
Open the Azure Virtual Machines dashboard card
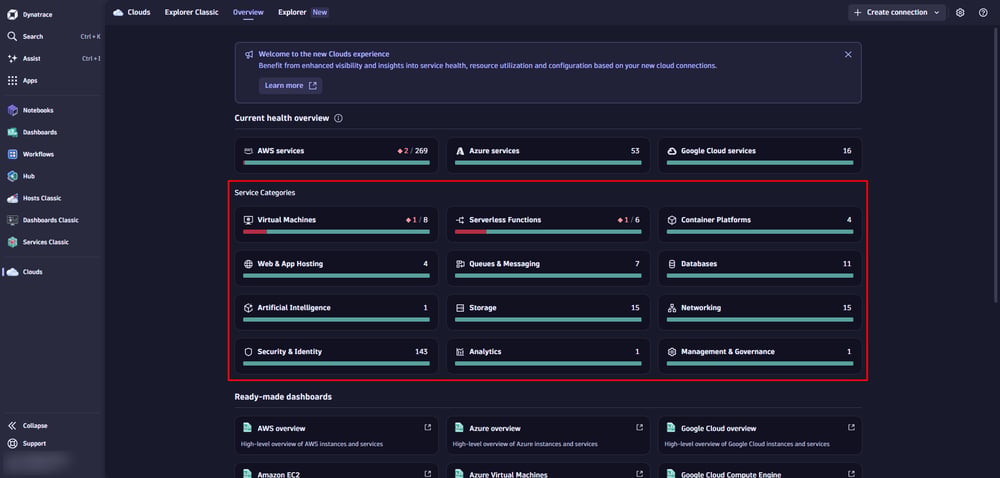(x=548, y=471)
